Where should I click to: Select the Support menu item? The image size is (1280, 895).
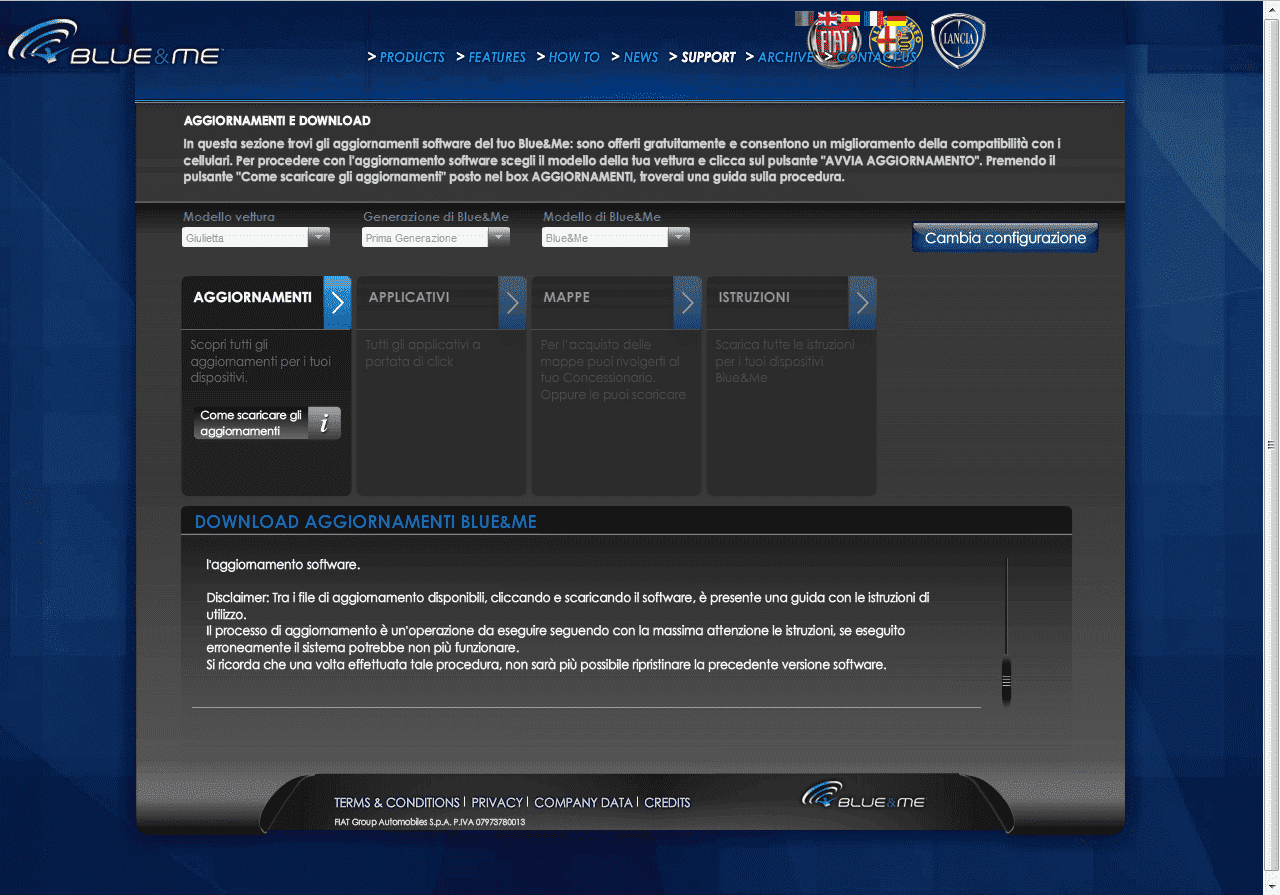[708, 57]
